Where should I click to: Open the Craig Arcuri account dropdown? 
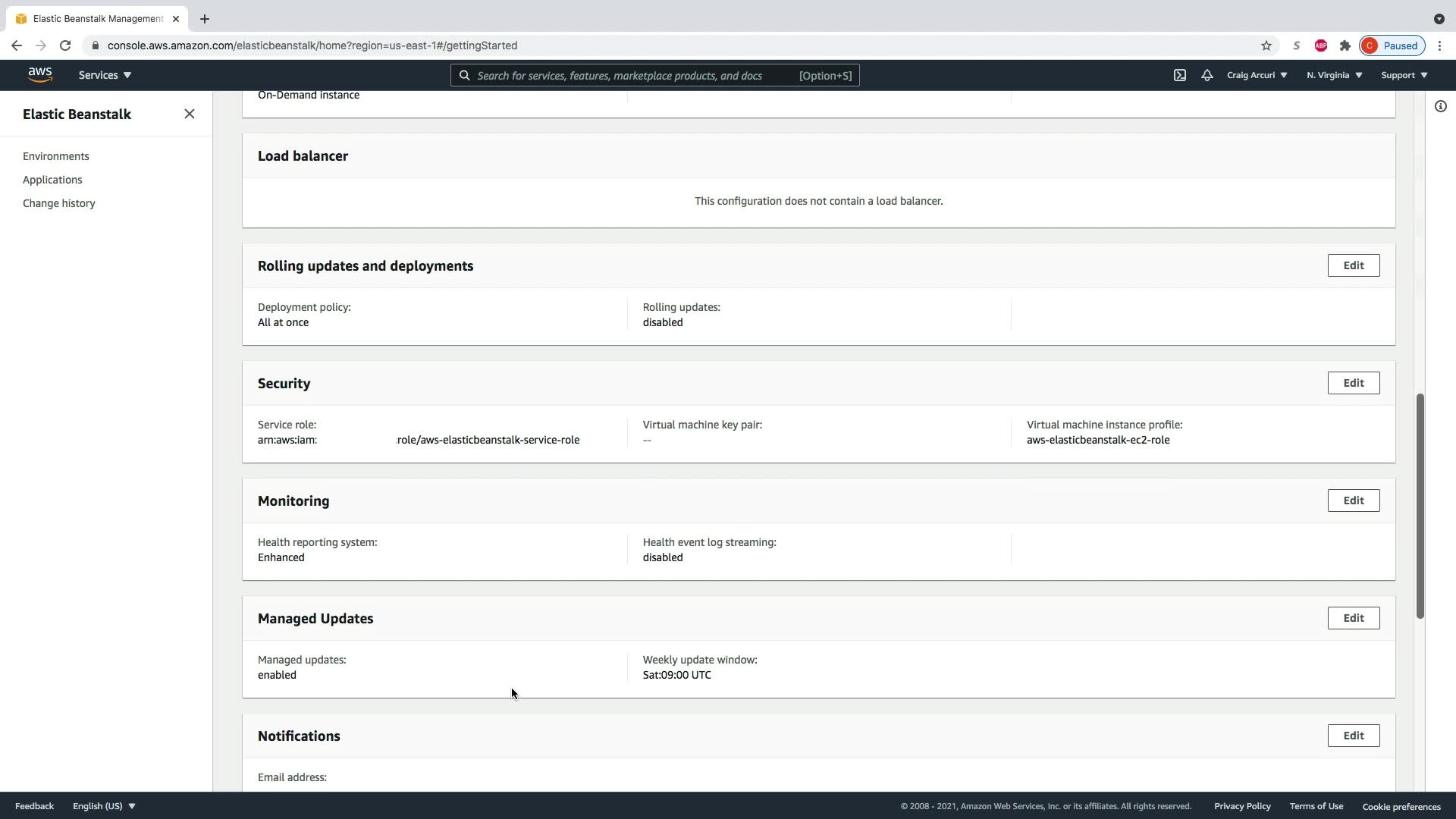coord(1257,75)
